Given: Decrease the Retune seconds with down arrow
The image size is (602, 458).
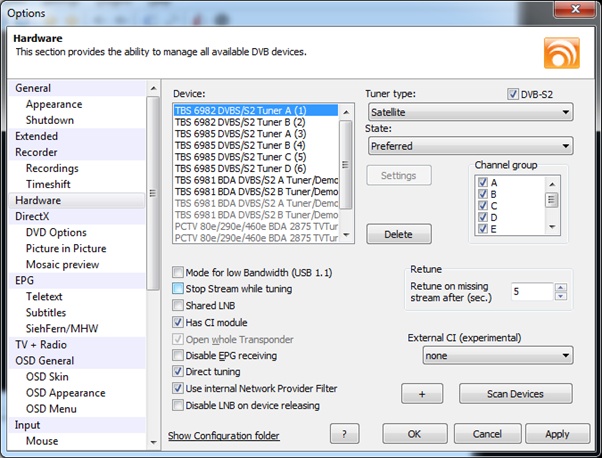Looking at the screenshot, I should point(561,296).
